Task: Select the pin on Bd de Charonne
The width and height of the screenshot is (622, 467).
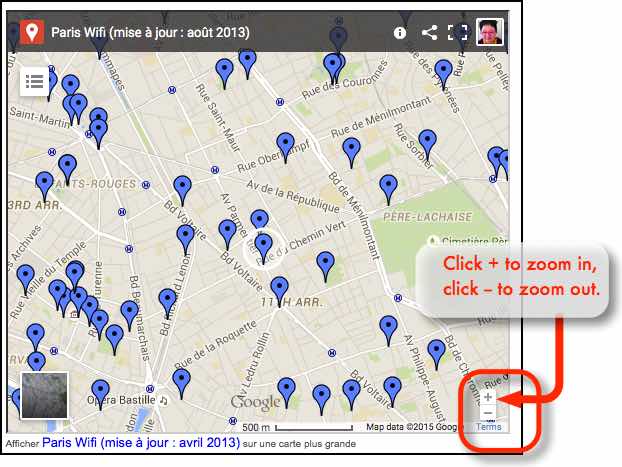Action: point(437,355)
